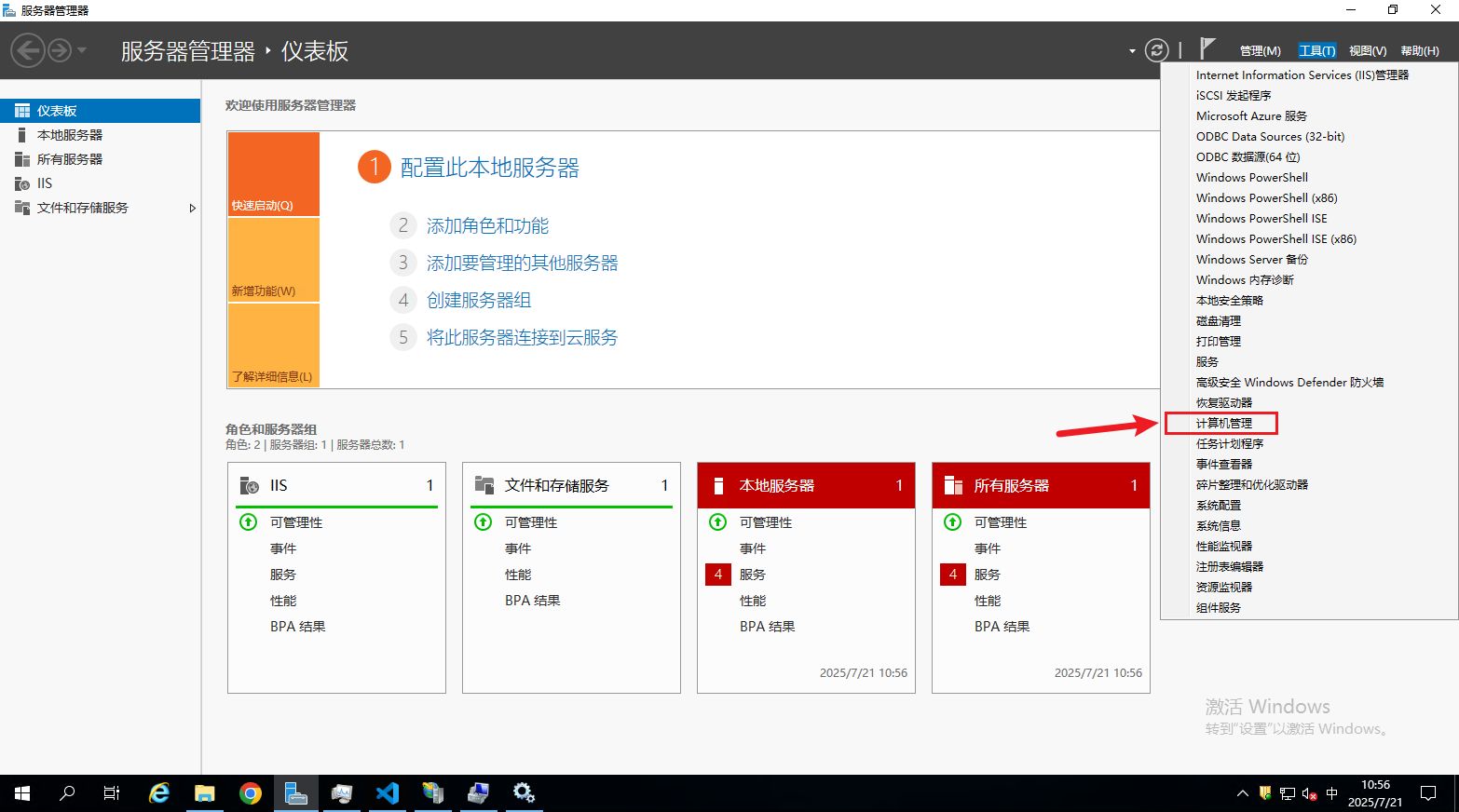
Task: Select 计算机管理 from Tools menu
Action: point(1223,424)
